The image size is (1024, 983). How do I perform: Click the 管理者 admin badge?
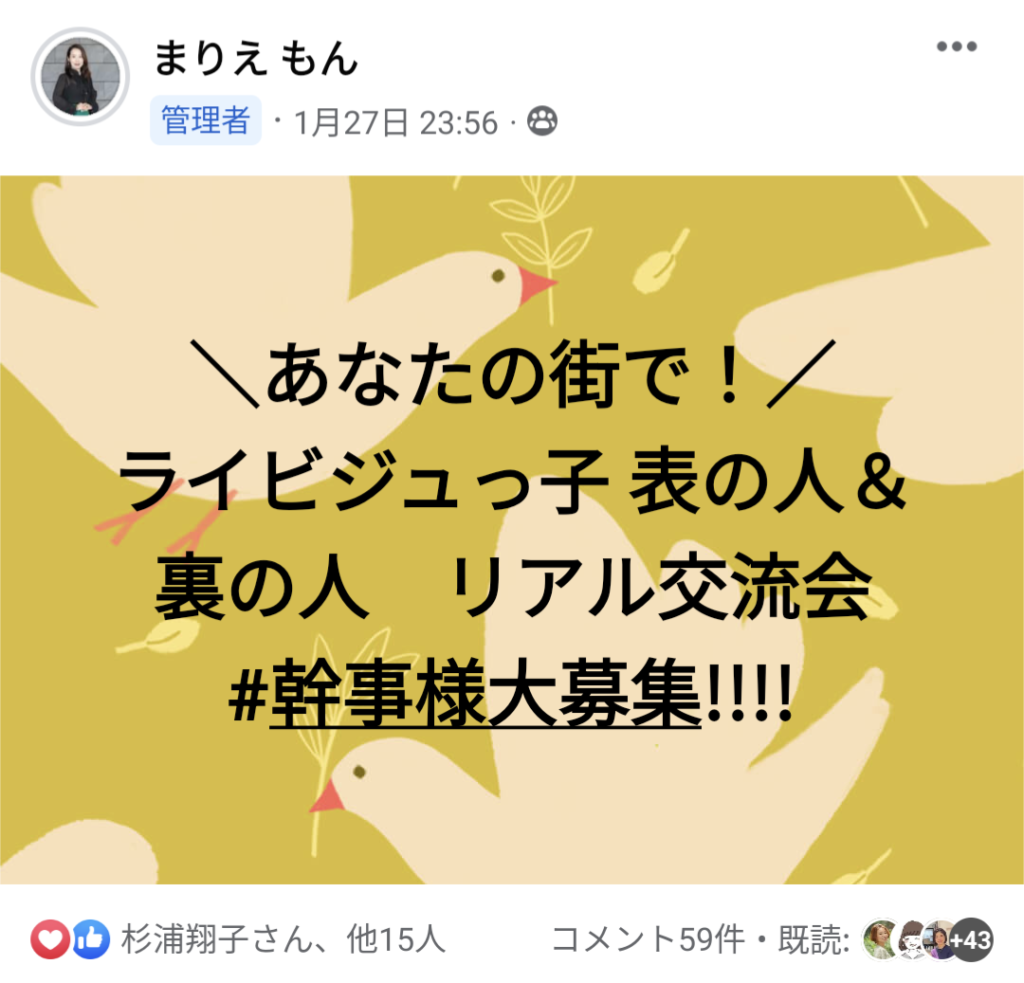pos(206,120)
